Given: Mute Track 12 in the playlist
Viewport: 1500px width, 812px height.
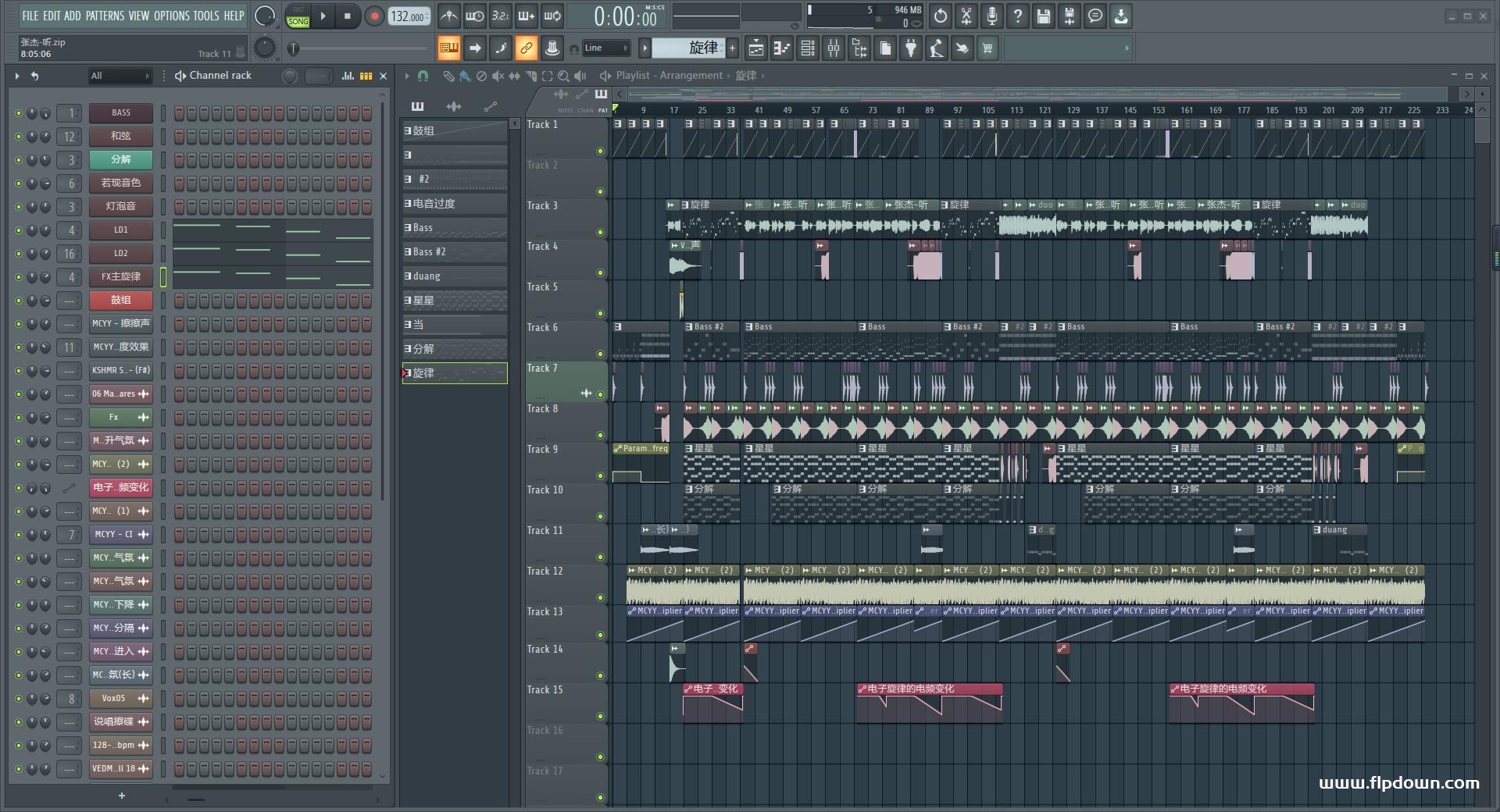Looking at the screenshot, I should (x=600, y=598).
